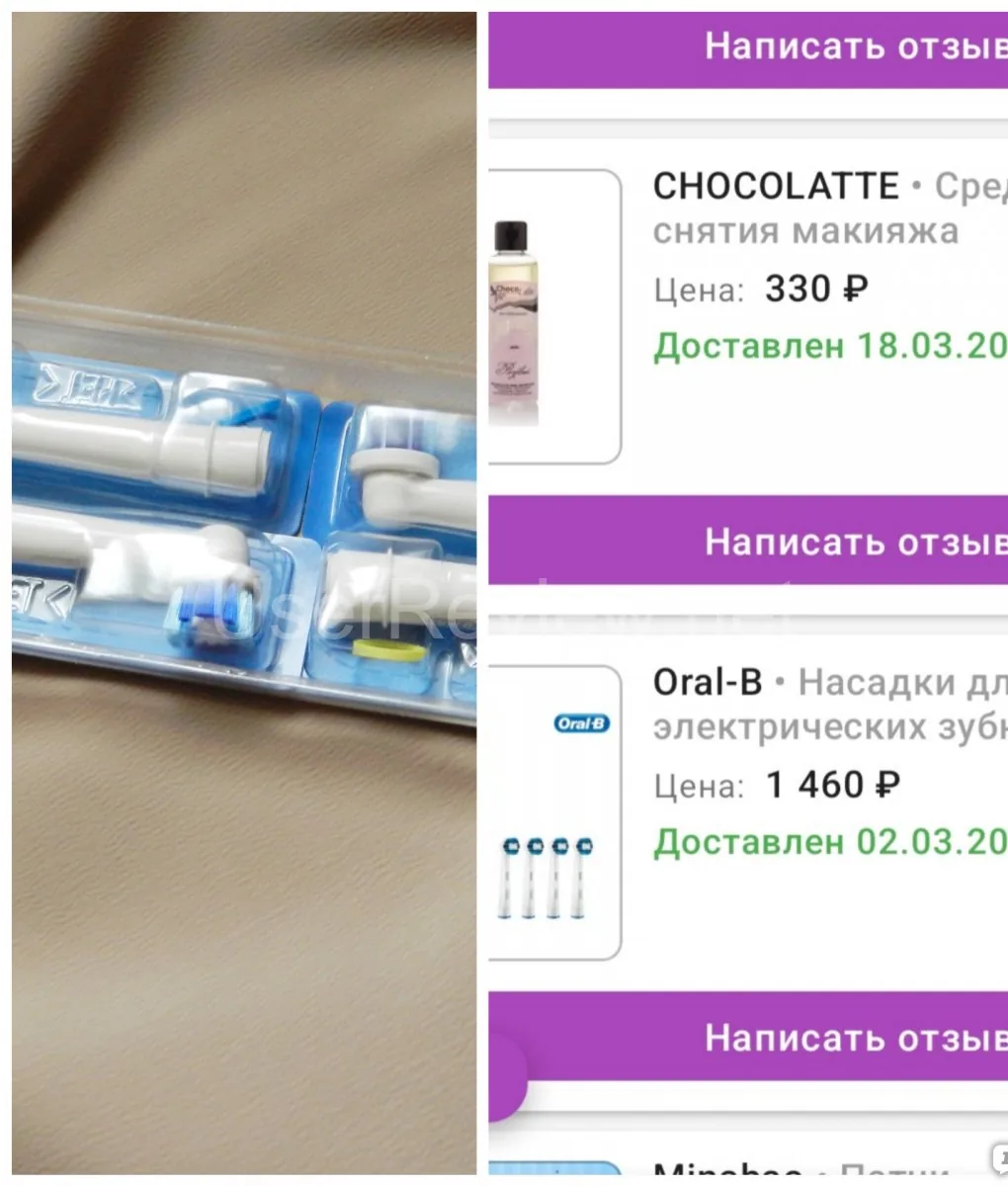This screenshot has width=1008, height=1186.
Task: Open the blue thumbnail at the bottom
Action: 554,1173
